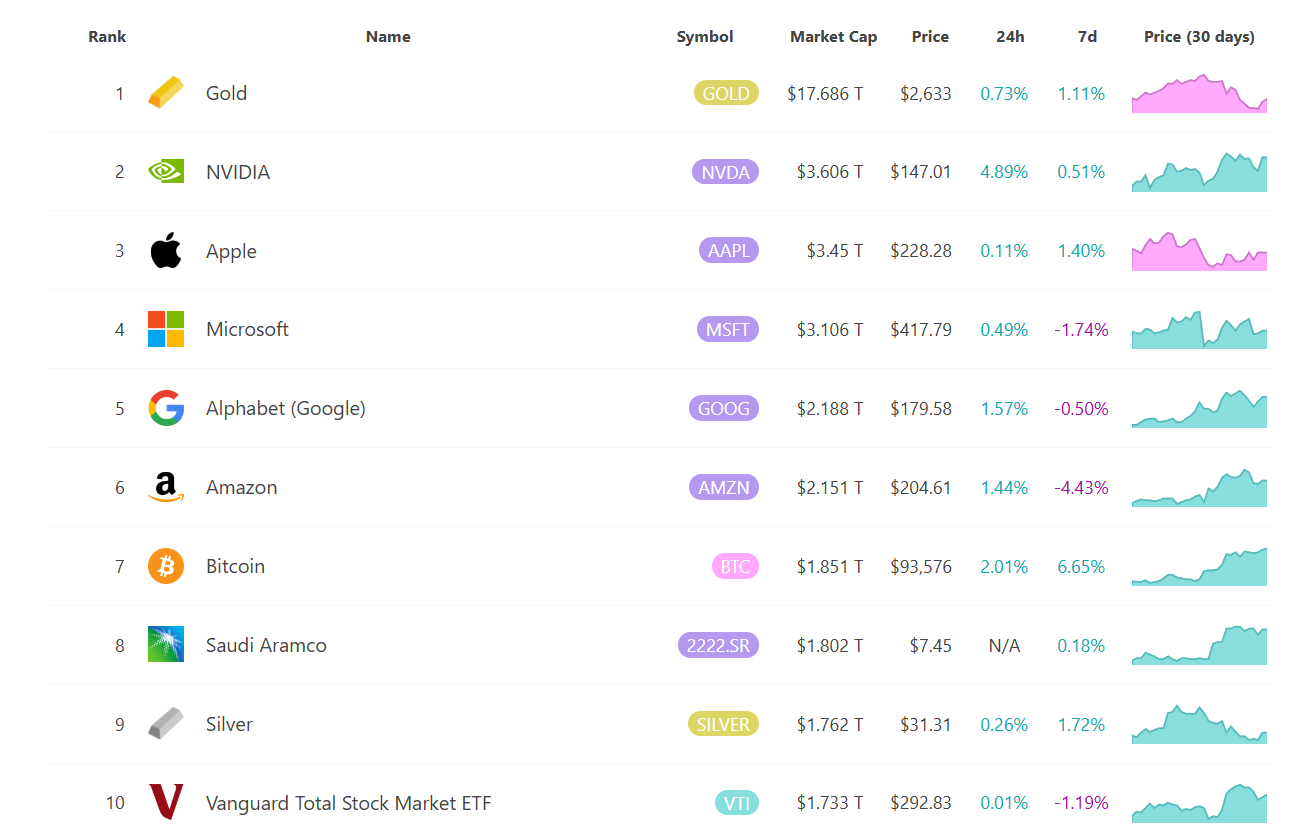The height and width of the screenshot is (834, 1299).
Task: Click the Vanguard V logo icon
Action: pyautogui.click(x=166, y=802)
